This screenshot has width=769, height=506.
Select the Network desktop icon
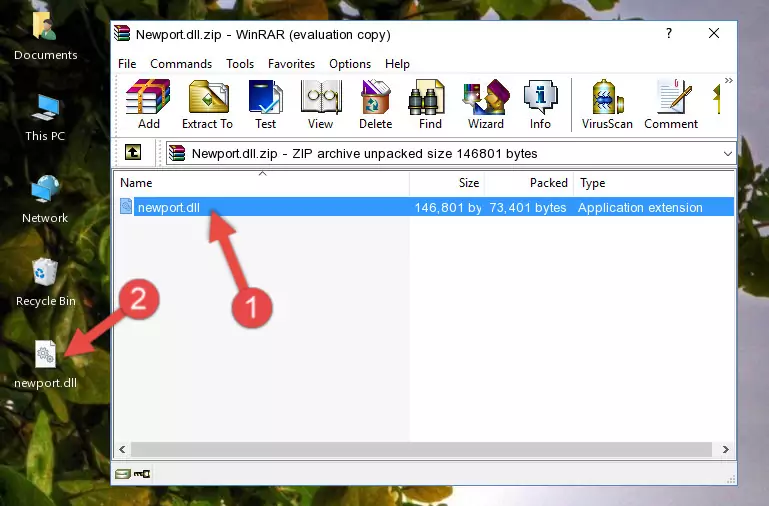tap(45, 200)
